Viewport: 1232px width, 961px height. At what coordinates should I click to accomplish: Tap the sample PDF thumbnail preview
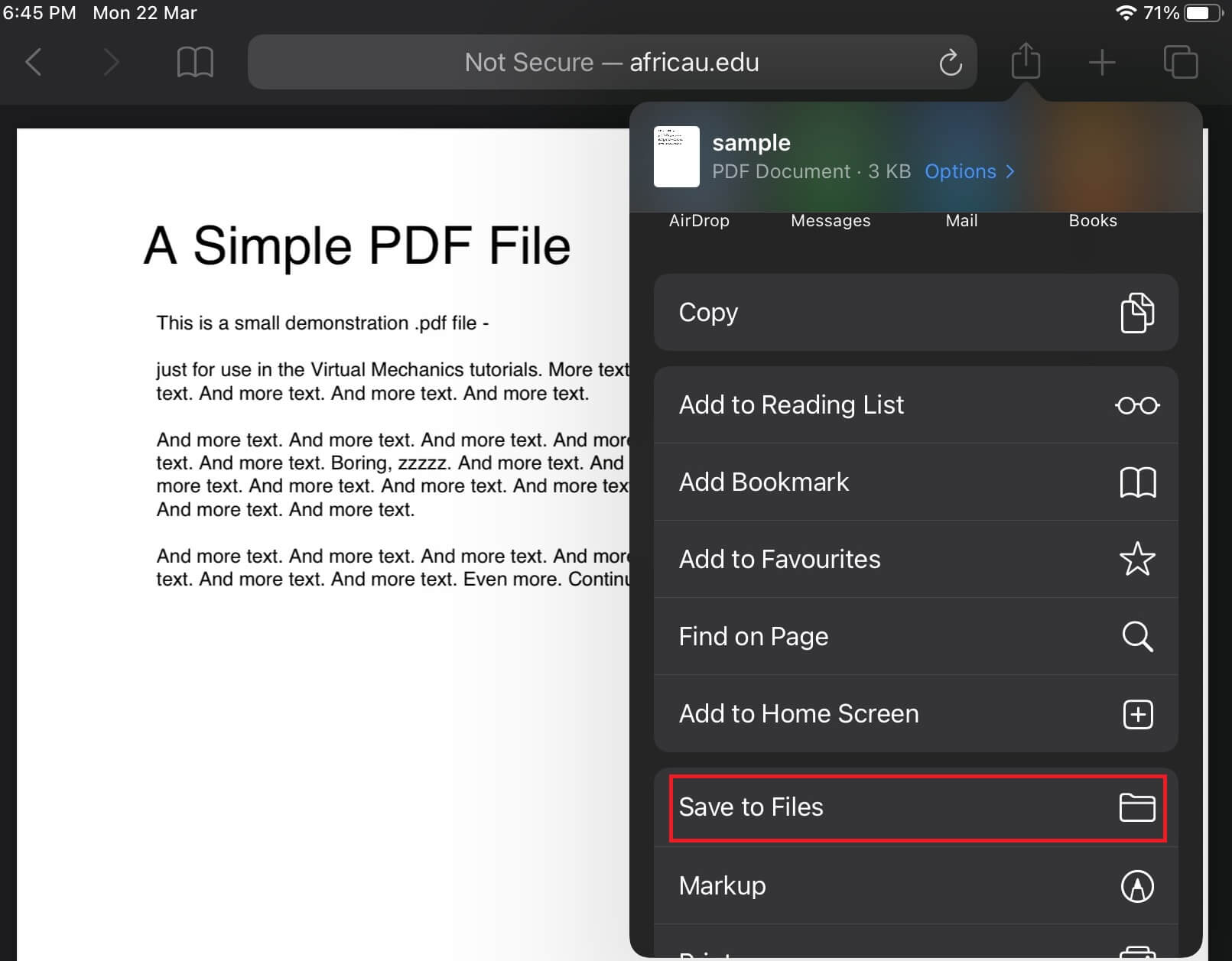tap(676, 157)
